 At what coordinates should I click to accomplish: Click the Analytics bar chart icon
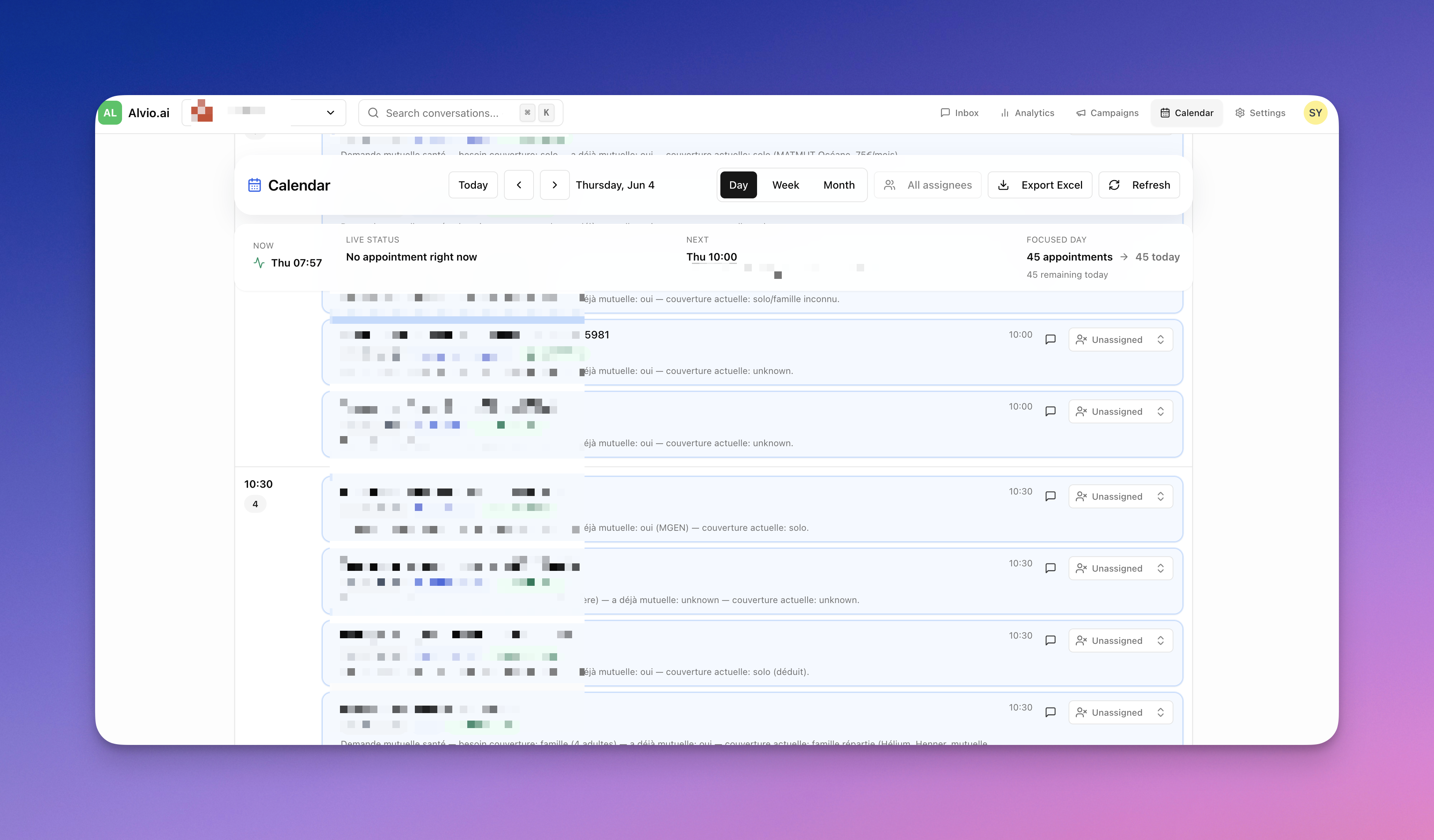tap(1005, 113)
